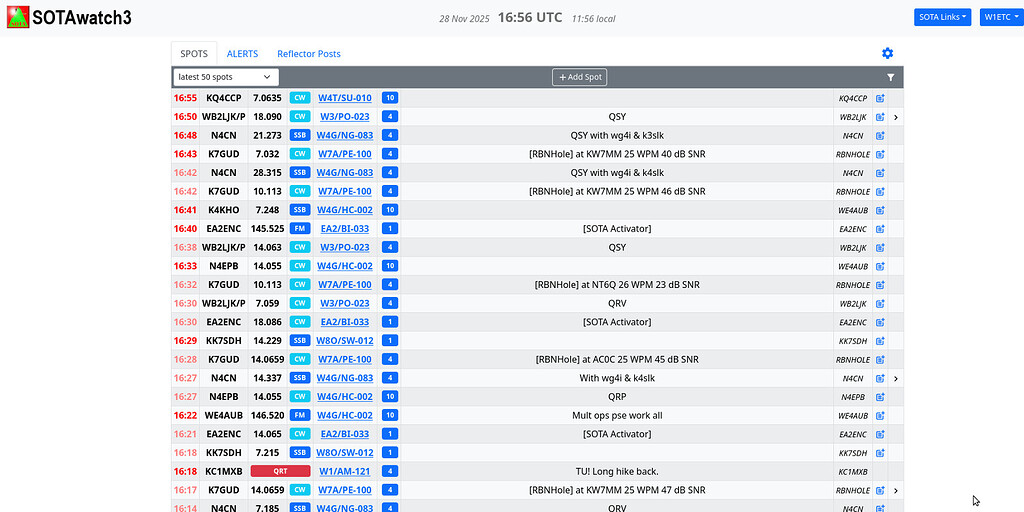Click the add-spot icon in KQ4CCP row
The width and height of the screenshot is (1024, 512).
click(880, 98)
